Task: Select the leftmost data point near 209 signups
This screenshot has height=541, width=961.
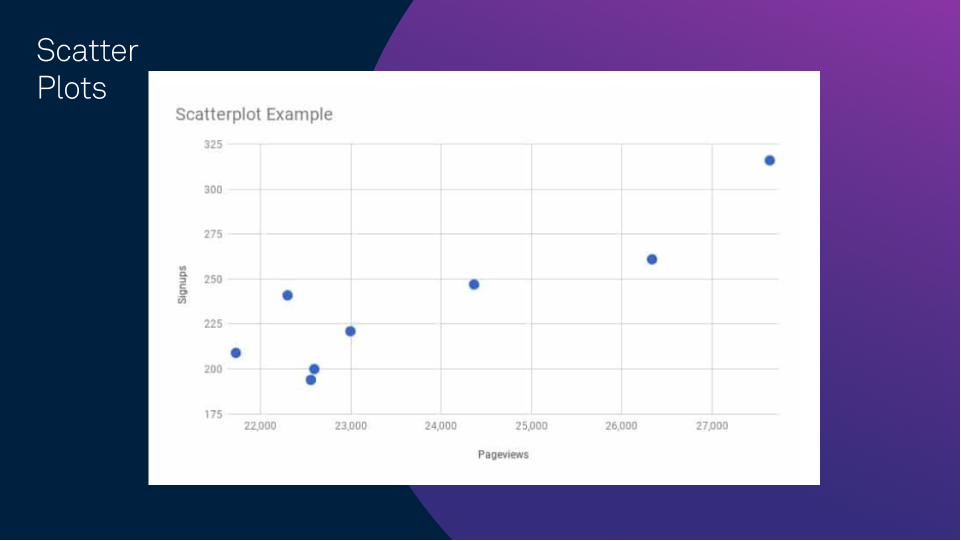Action: [236, 353]
